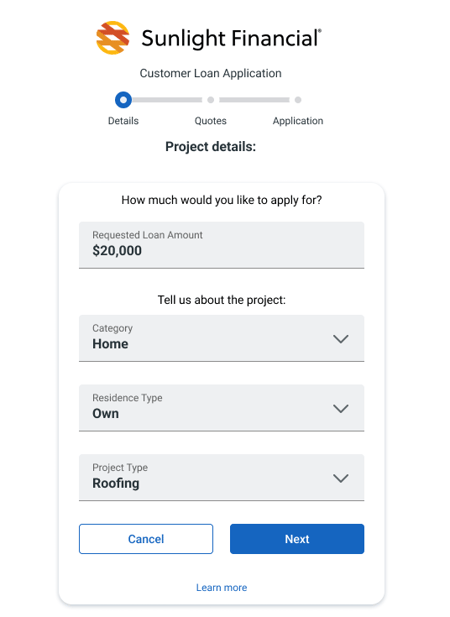Select the Application step dot indicator
This screenshot has width=450, height=617.
click(298, 100)
